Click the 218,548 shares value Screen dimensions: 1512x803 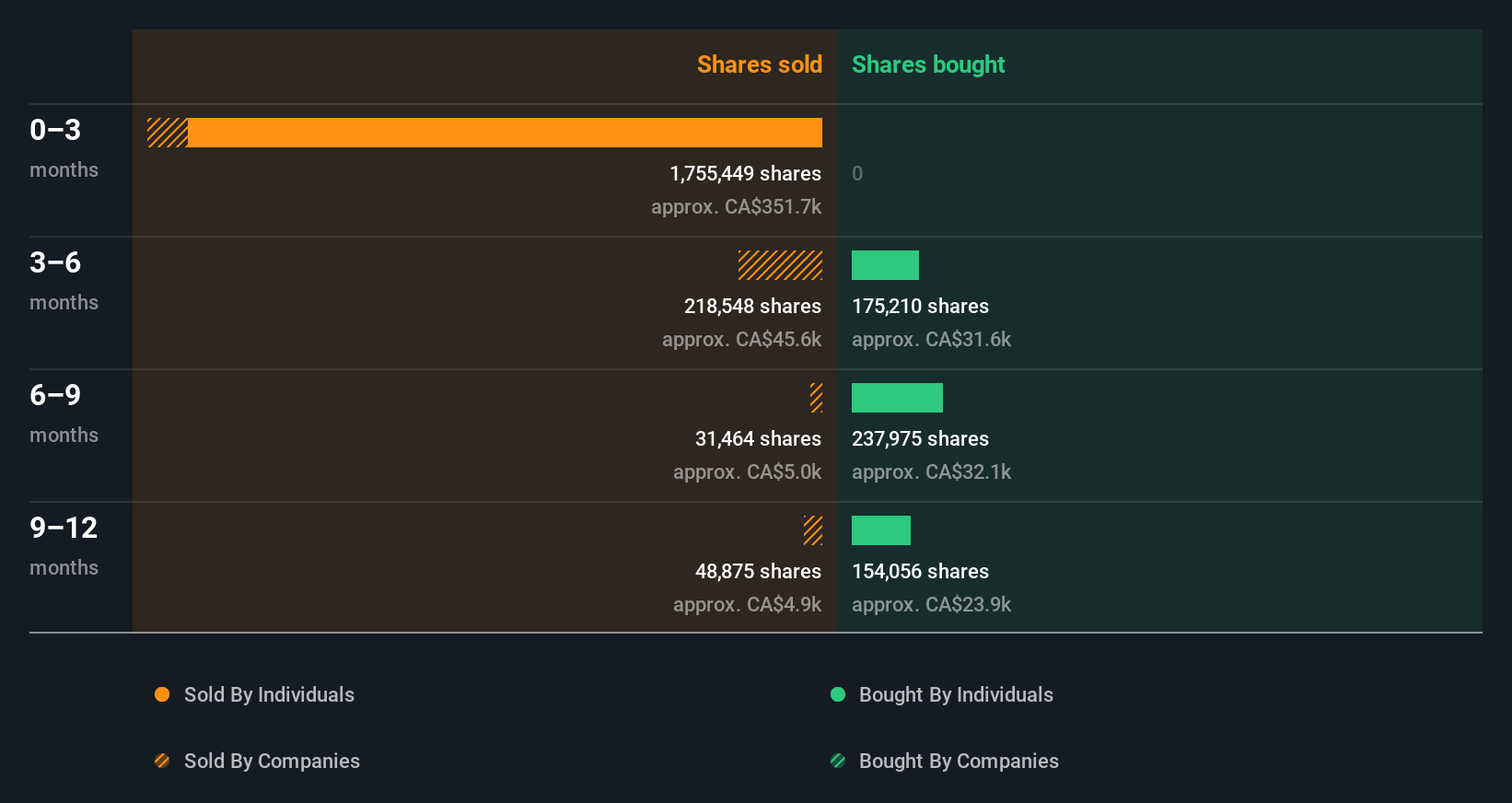click(752, 307)
